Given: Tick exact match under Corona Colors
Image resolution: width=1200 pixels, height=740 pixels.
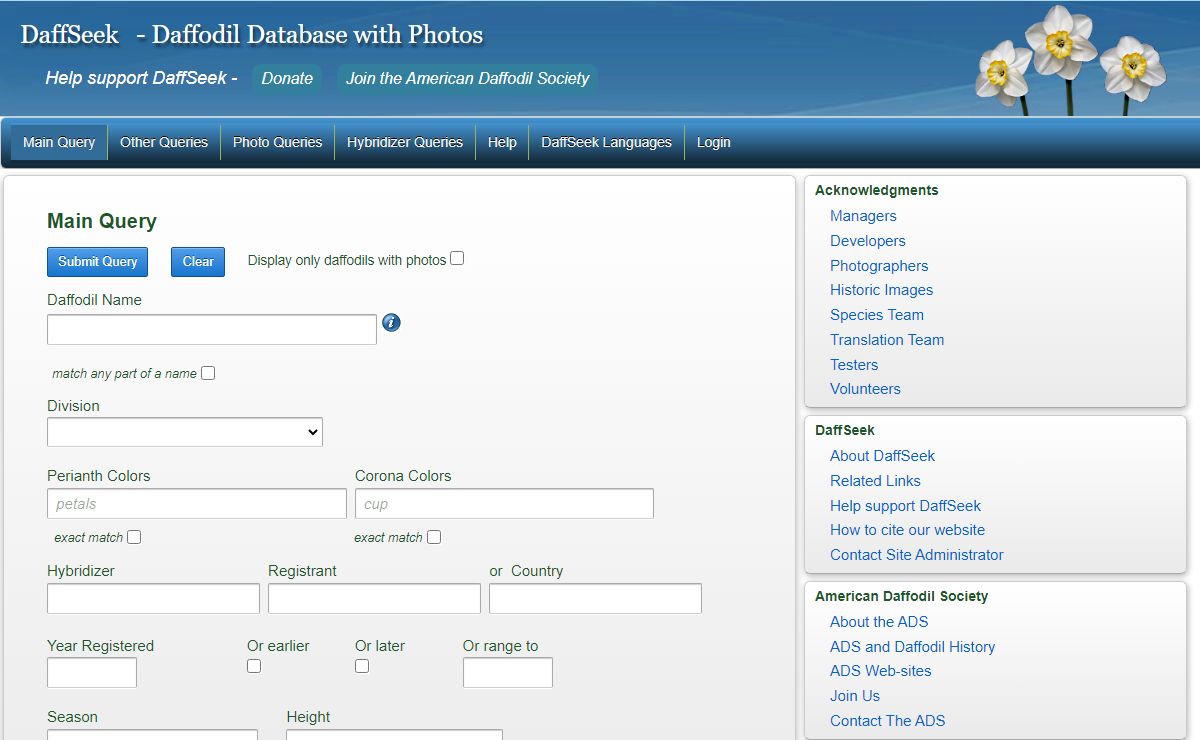Looking at the screenshot, I should pyautogui.click(x=434, y=537).
